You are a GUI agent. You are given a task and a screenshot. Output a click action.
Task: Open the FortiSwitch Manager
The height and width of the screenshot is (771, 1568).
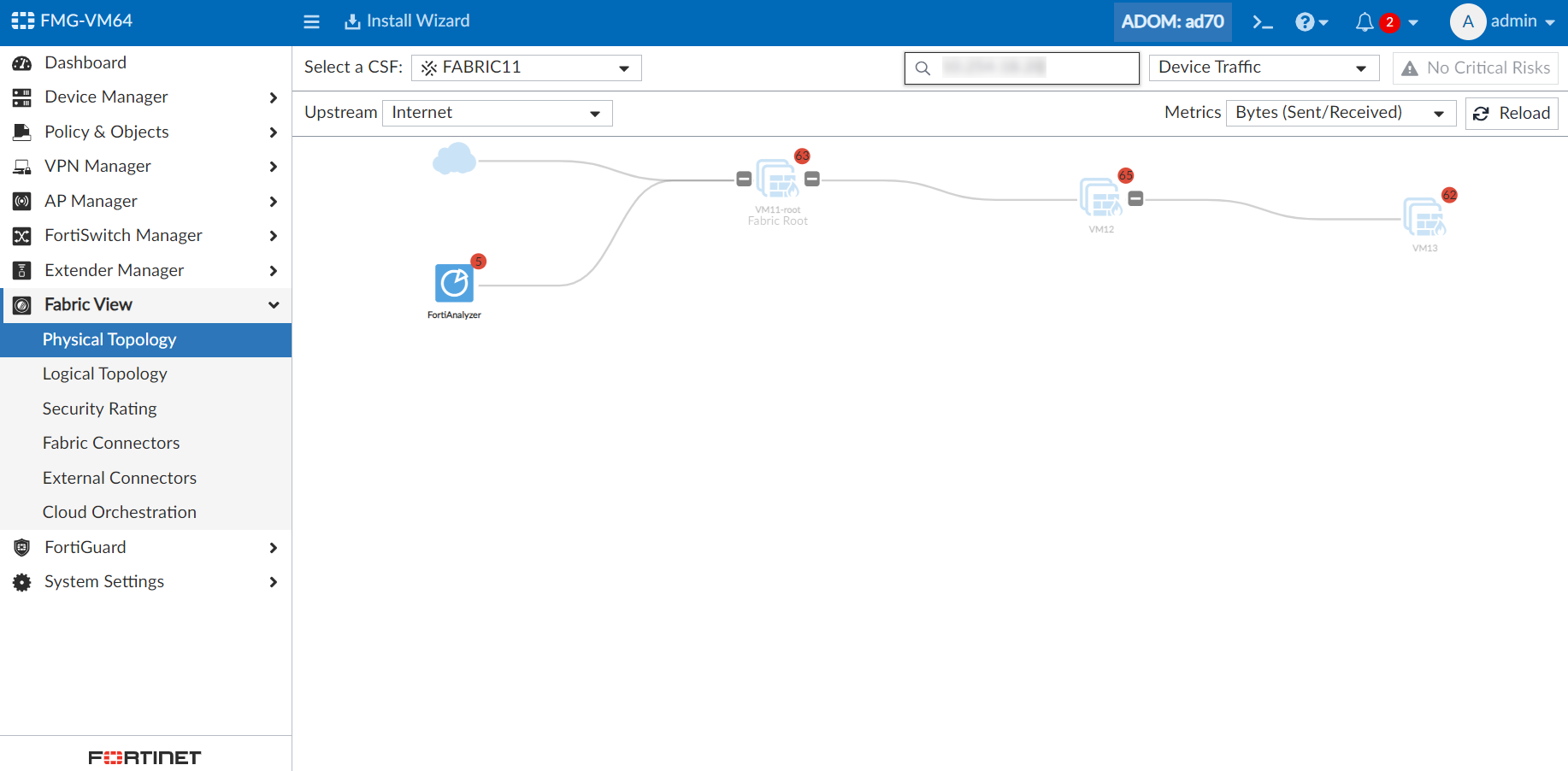click(123, 235)
